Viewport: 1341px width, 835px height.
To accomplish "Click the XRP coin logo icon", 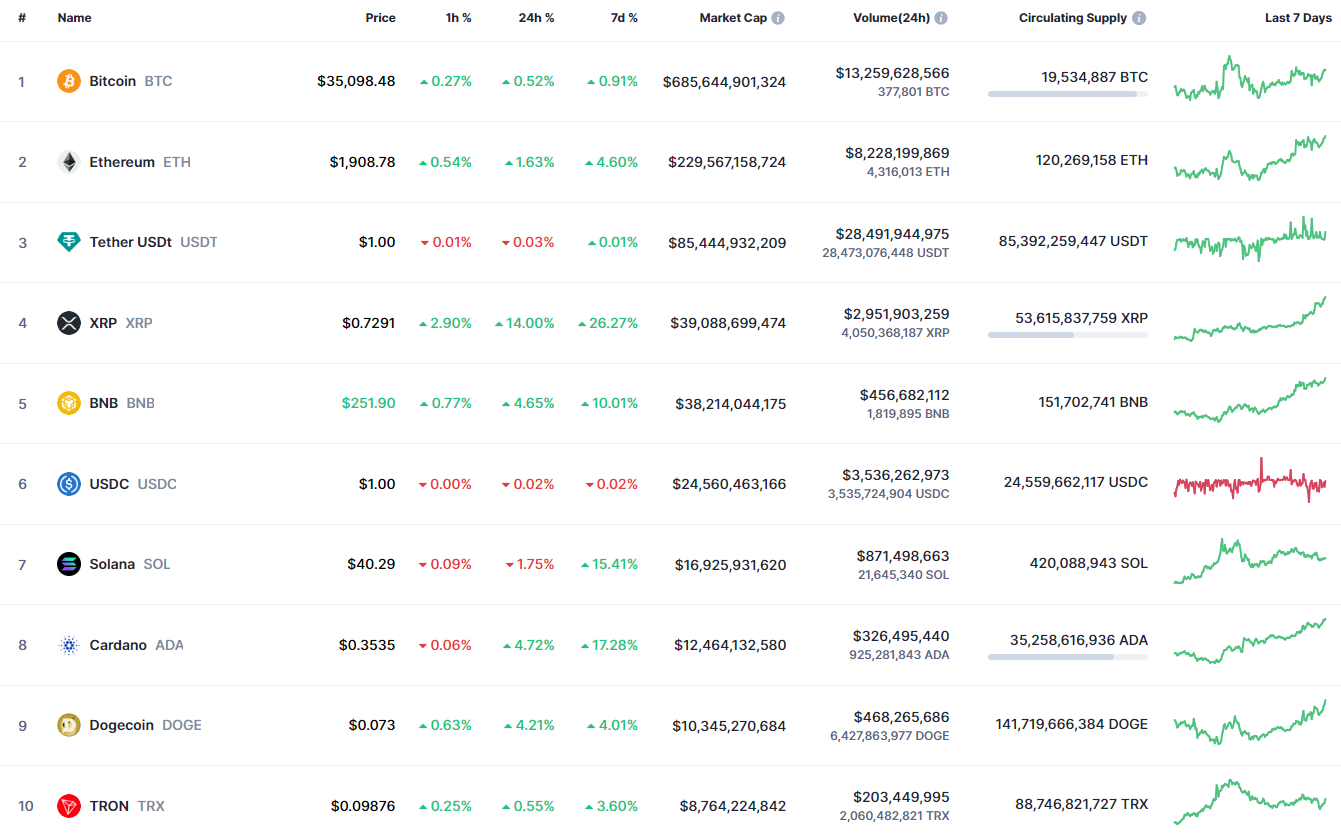I will click(x=69, y=323).
